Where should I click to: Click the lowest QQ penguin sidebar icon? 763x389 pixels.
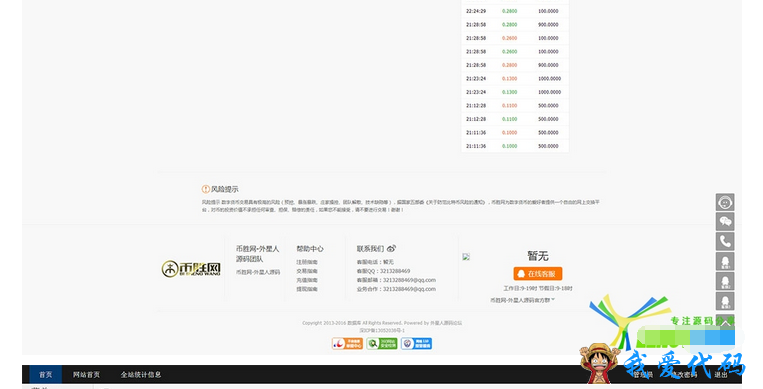click(x=725, y=301)
